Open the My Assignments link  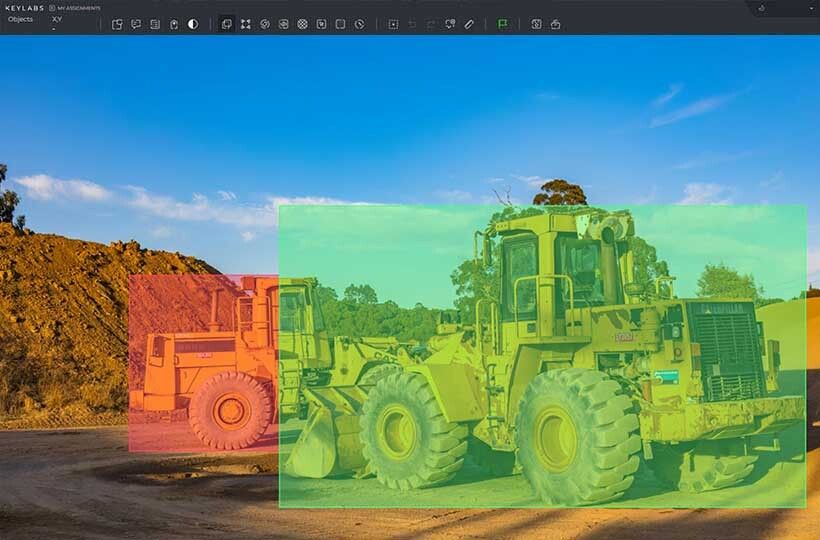pos(78,7)
